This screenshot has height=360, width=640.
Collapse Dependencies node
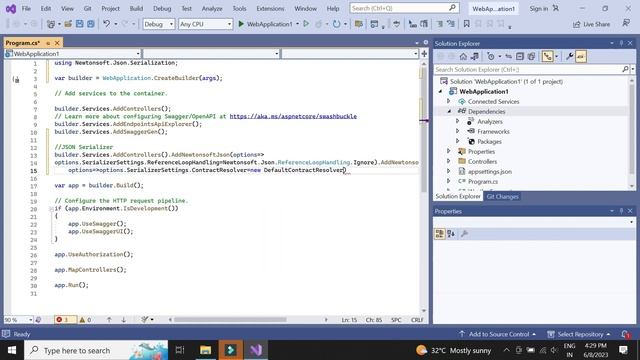tap(449, 111)
